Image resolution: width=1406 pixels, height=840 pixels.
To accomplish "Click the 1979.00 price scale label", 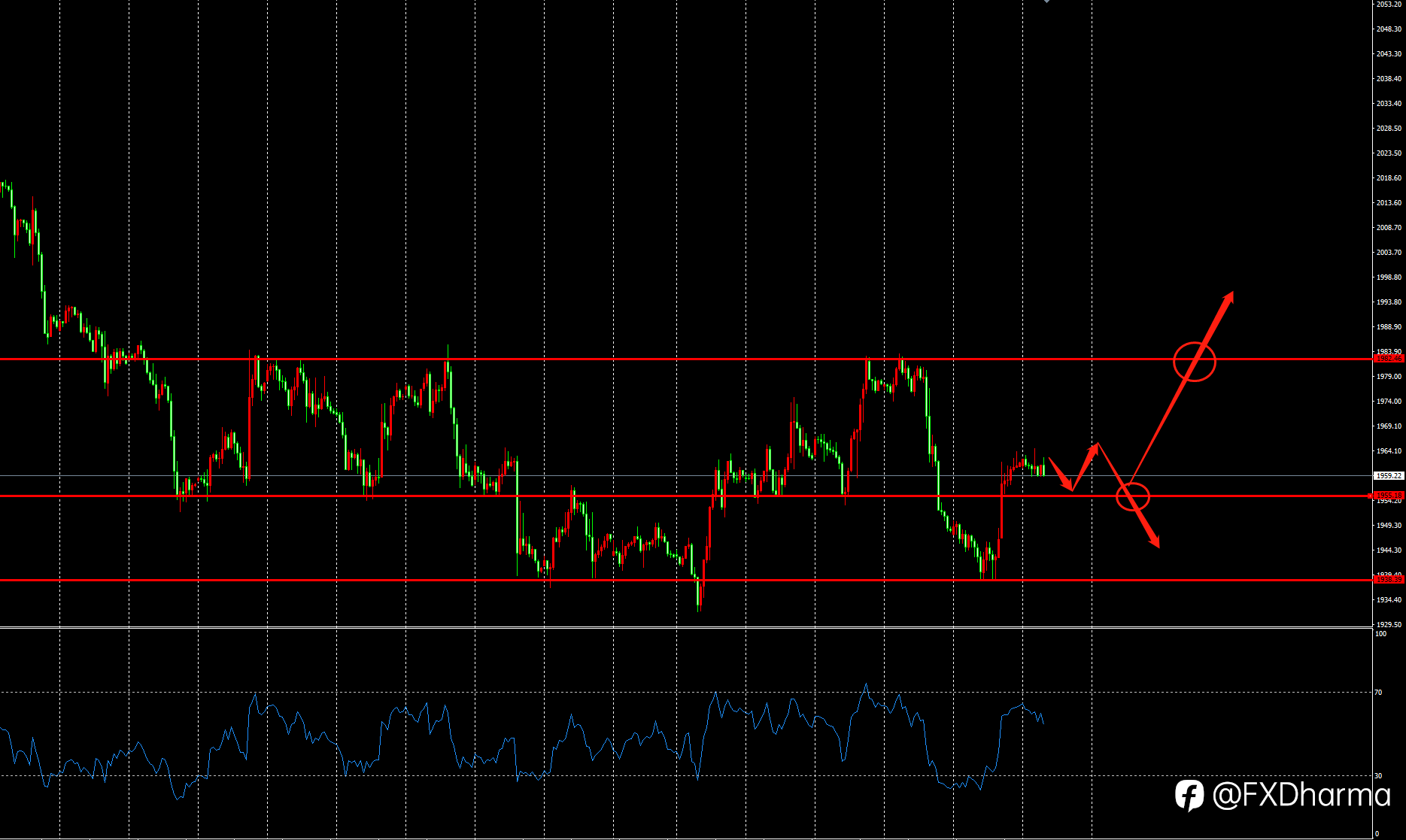I will click(x=1389, y=377).
